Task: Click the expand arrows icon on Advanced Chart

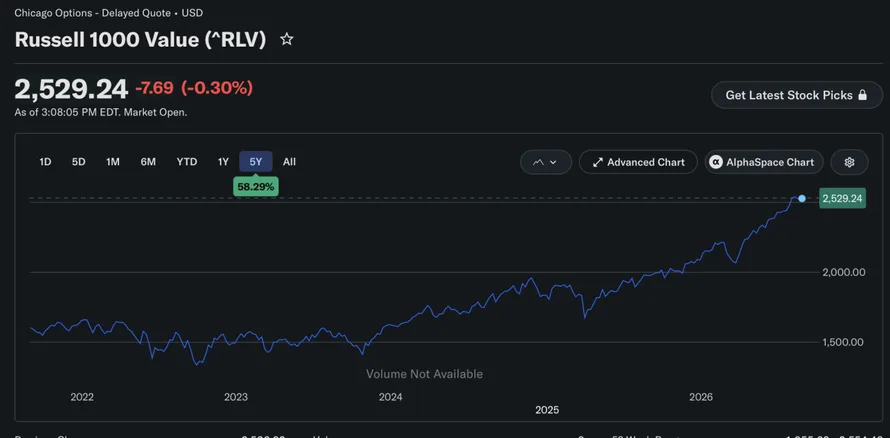Action: [597, 162]
